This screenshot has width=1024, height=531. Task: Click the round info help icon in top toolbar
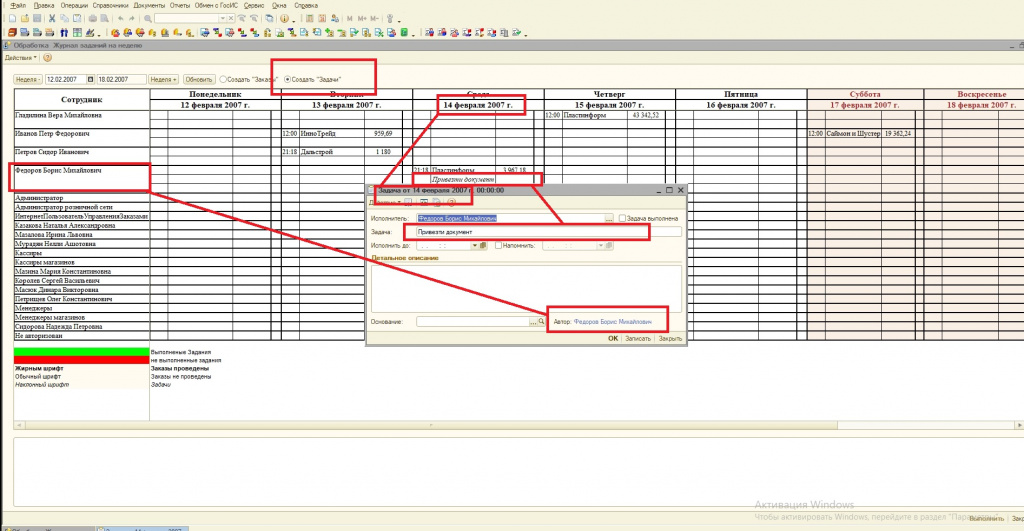(284, 18)
